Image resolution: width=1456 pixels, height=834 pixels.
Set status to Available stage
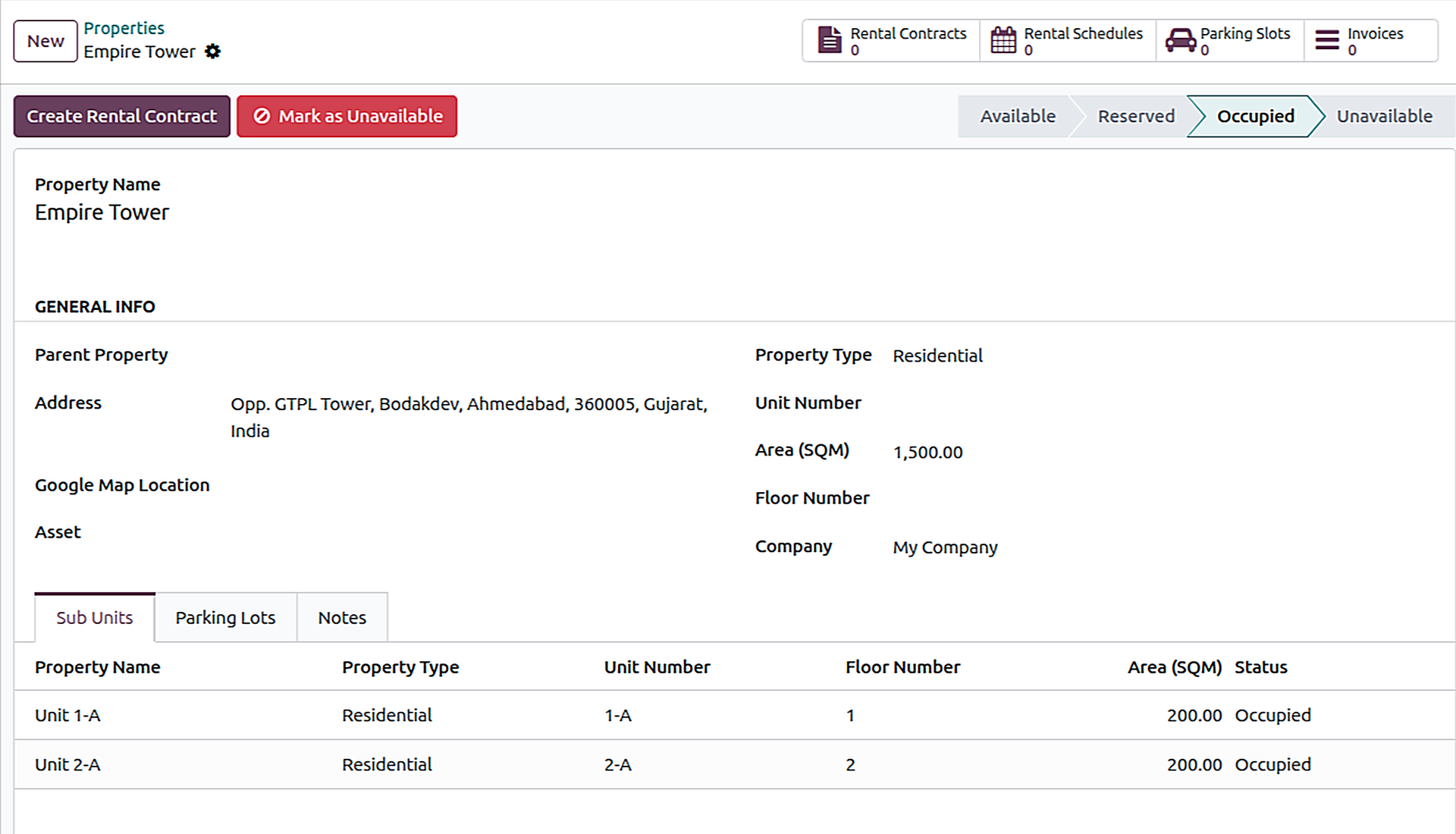click(x=1017, y=116)
